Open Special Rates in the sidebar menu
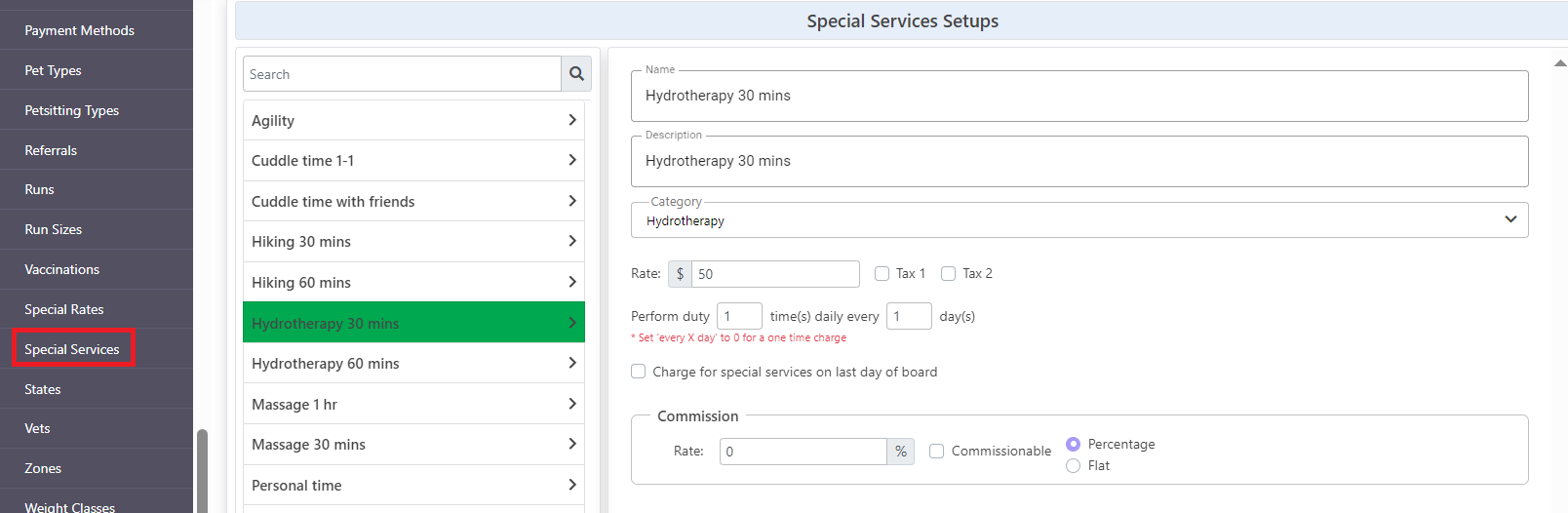This screenshot has width=1568, height=513. coord(64,309)
